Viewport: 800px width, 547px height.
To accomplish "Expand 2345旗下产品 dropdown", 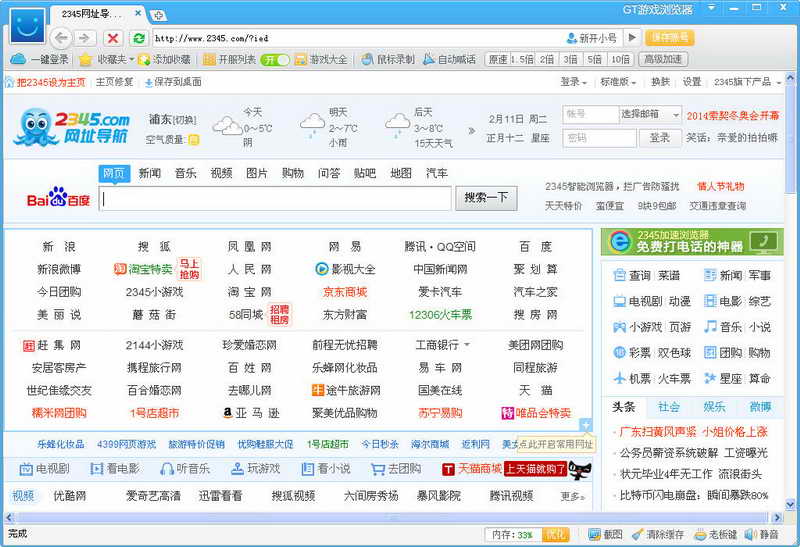I will (747, 82).
